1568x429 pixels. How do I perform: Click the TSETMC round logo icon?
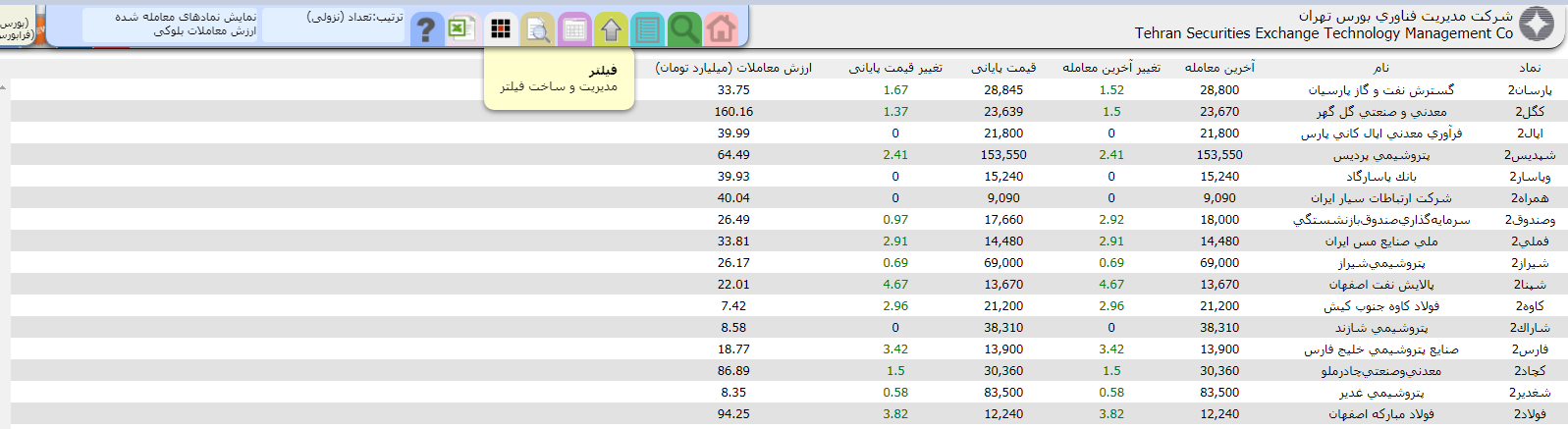[x=1537, y=24]
